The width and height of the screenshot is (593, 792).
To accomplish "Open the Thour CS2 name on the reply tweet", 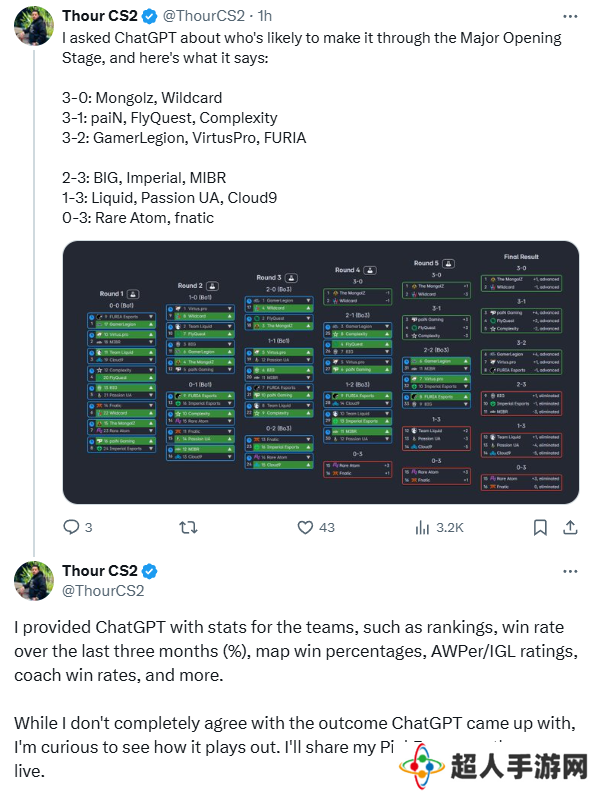I will (100, 571).
